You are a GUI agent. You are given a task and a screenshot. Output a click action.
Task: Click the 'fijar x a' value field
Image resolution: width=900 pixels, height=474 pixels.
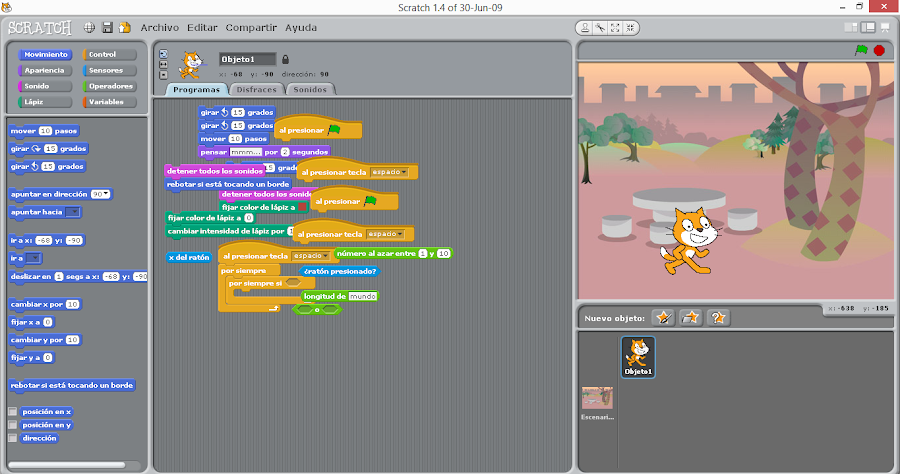(x=48, y=323)
